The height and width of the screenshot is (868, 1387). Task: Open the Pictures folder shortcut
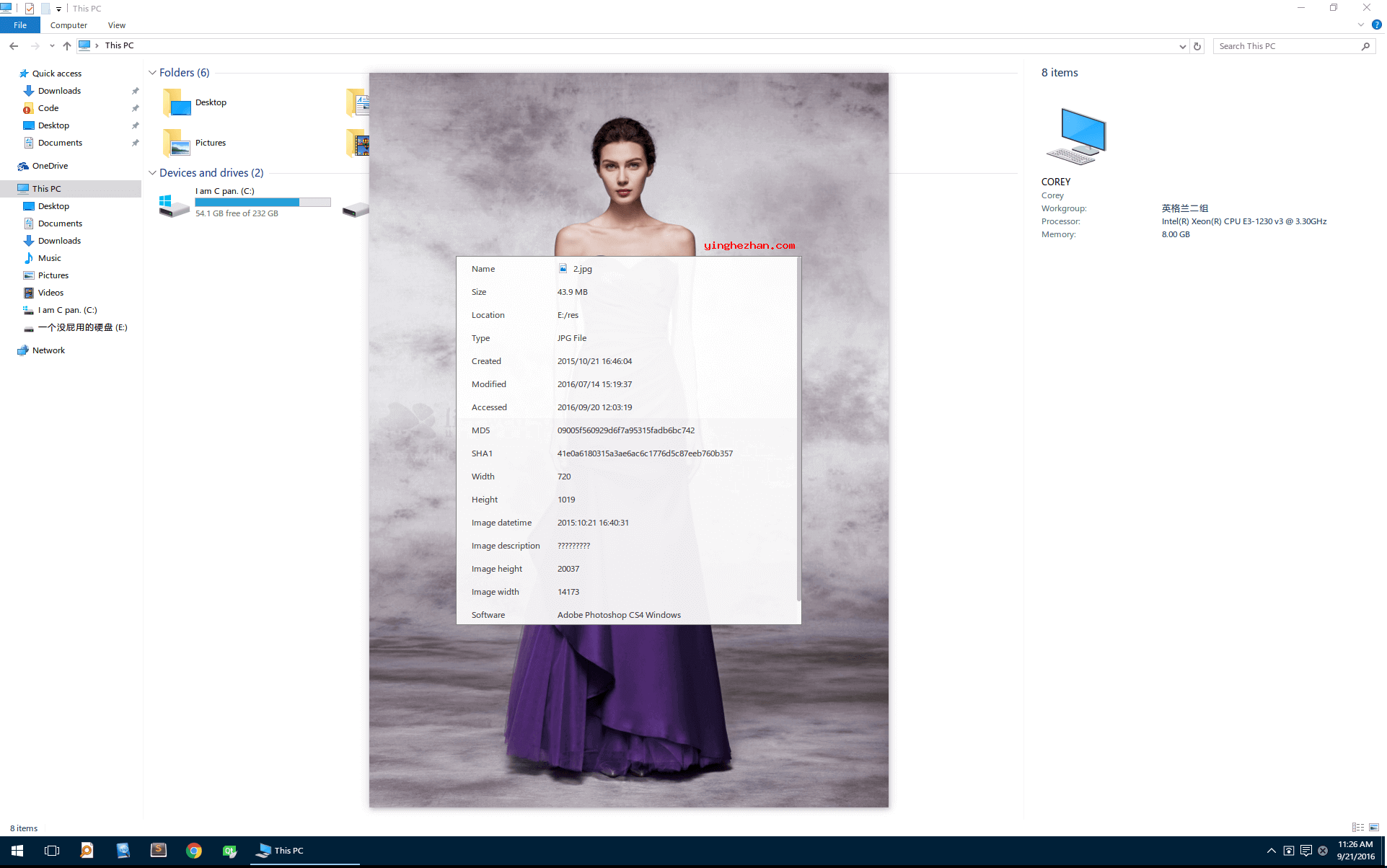(x=211, y=142)
